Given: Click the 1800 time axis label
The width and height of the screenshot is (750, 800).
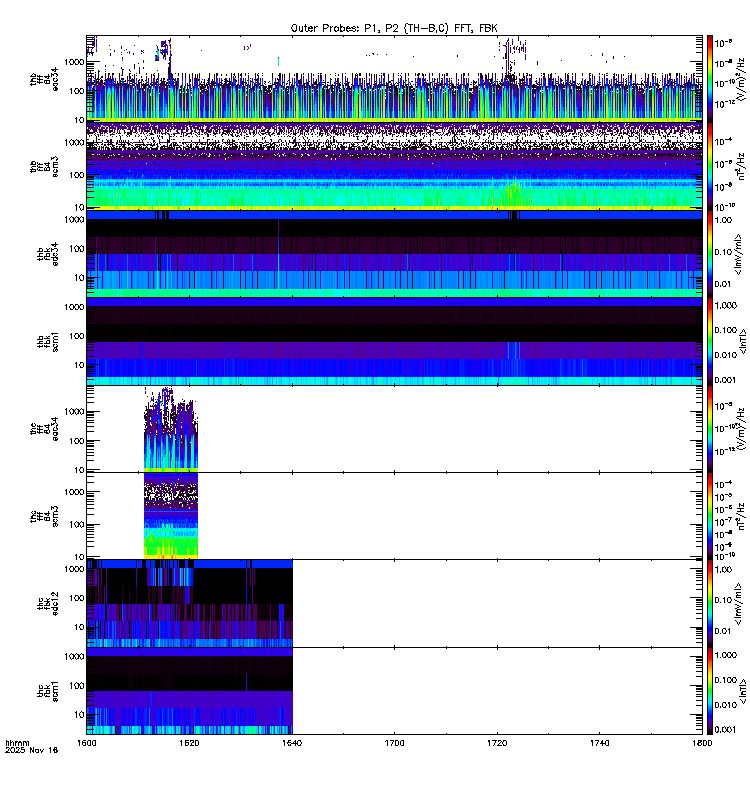Looking at the screenshot, I should (x=702, y=743).
